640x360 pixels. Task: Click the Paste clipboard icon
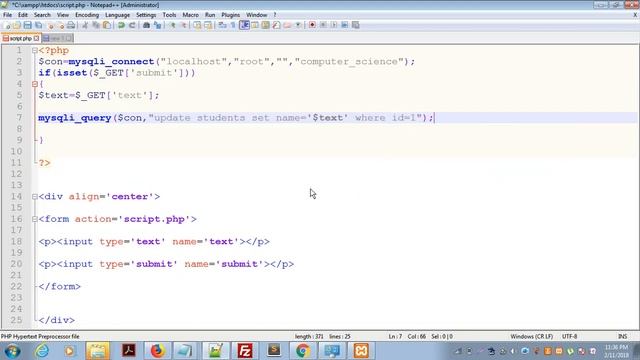[107, 25]
